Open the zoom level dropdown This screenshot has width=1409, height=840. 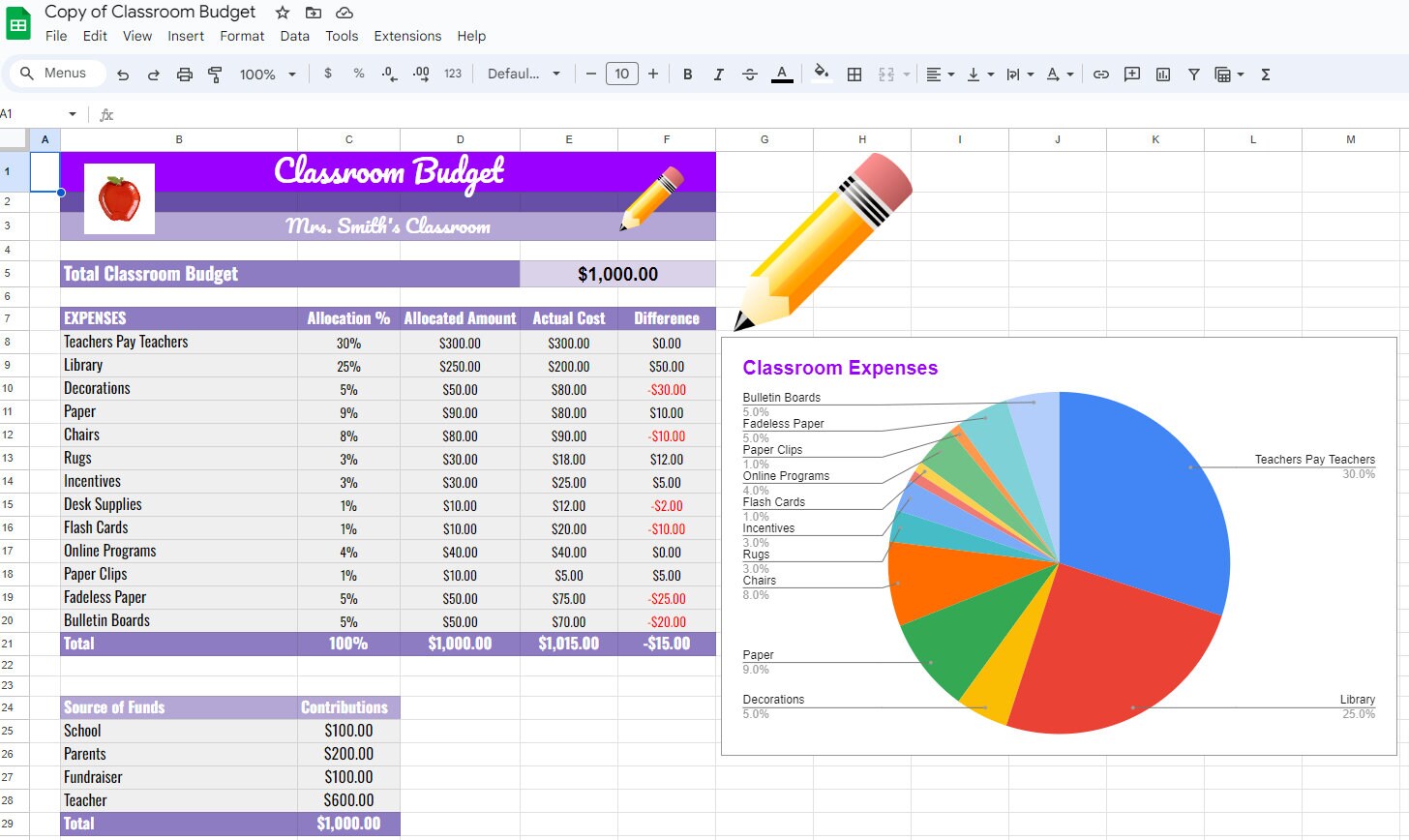[266, 74]
